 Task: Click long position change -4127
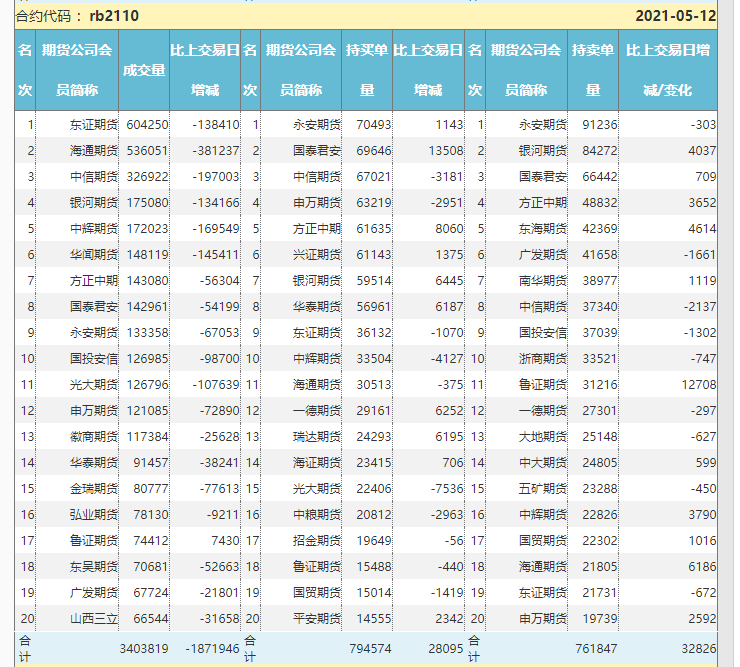point(447,358)
